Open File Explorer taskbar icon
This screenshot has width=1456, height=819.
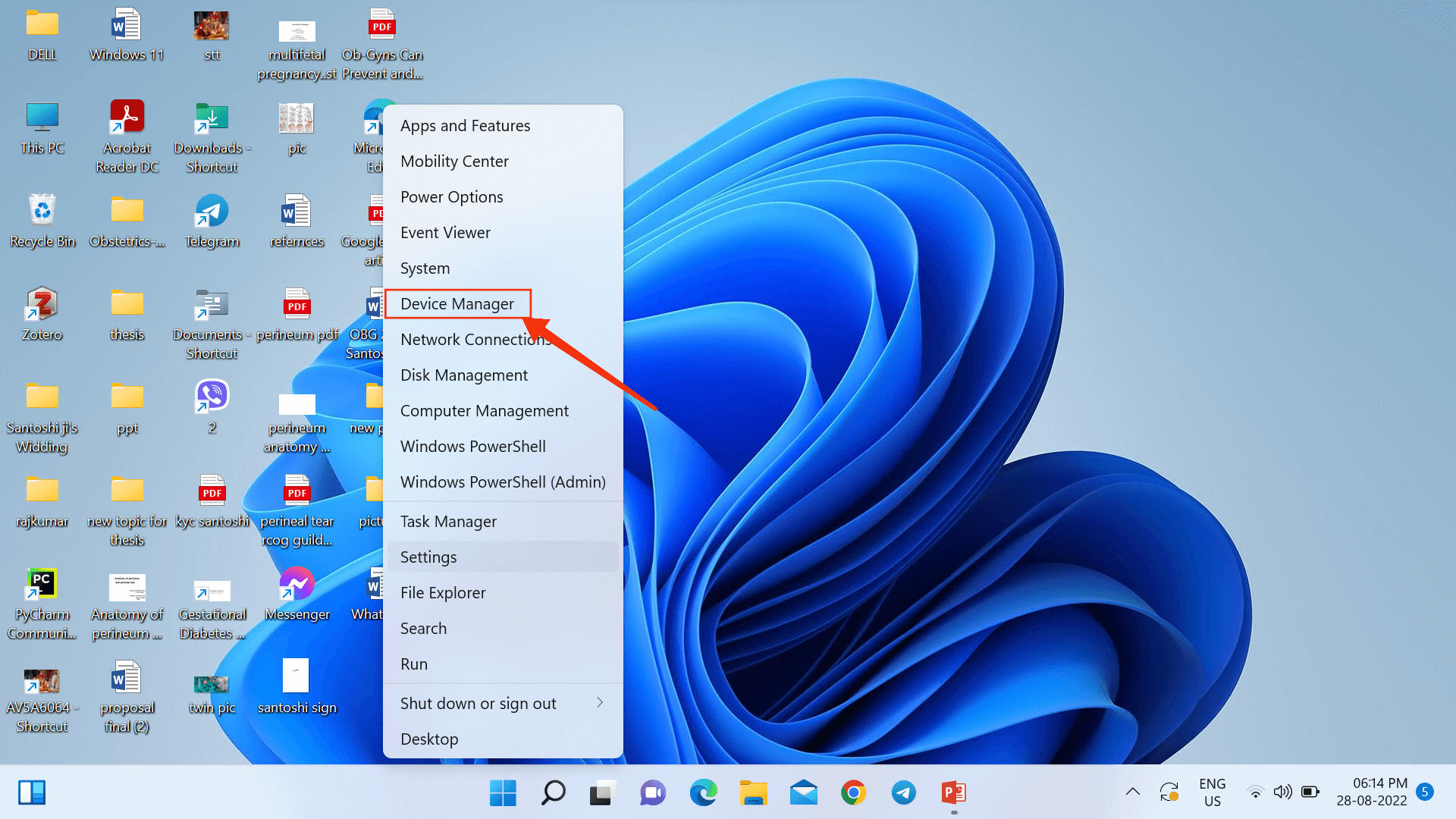[x=753, y=793]
